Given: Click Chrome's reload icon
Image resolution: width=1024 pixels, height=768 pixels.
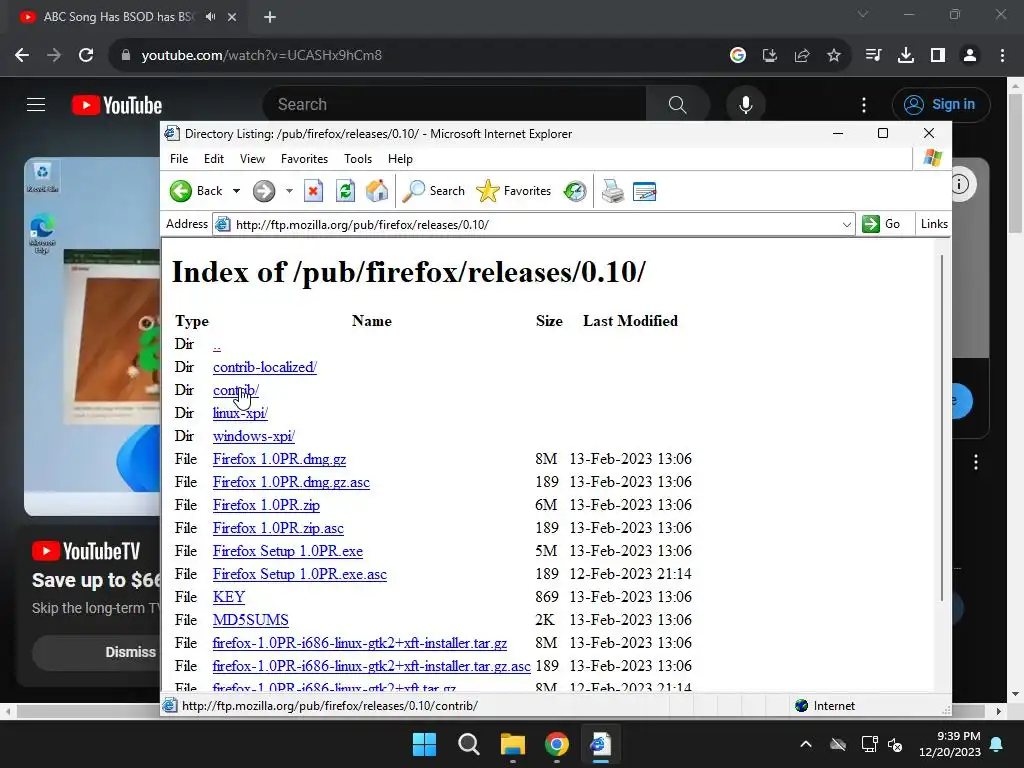Looking at the screenshot, I should [86, 55].
